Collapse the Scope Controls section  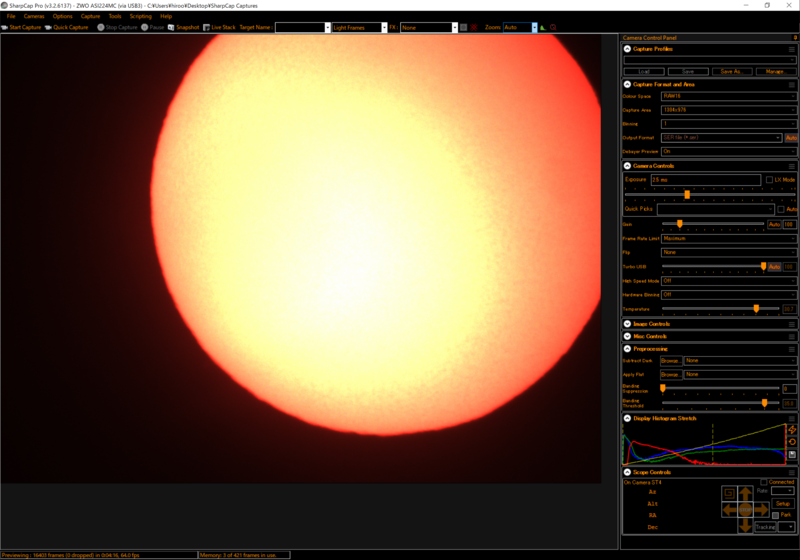coord(627,472)
